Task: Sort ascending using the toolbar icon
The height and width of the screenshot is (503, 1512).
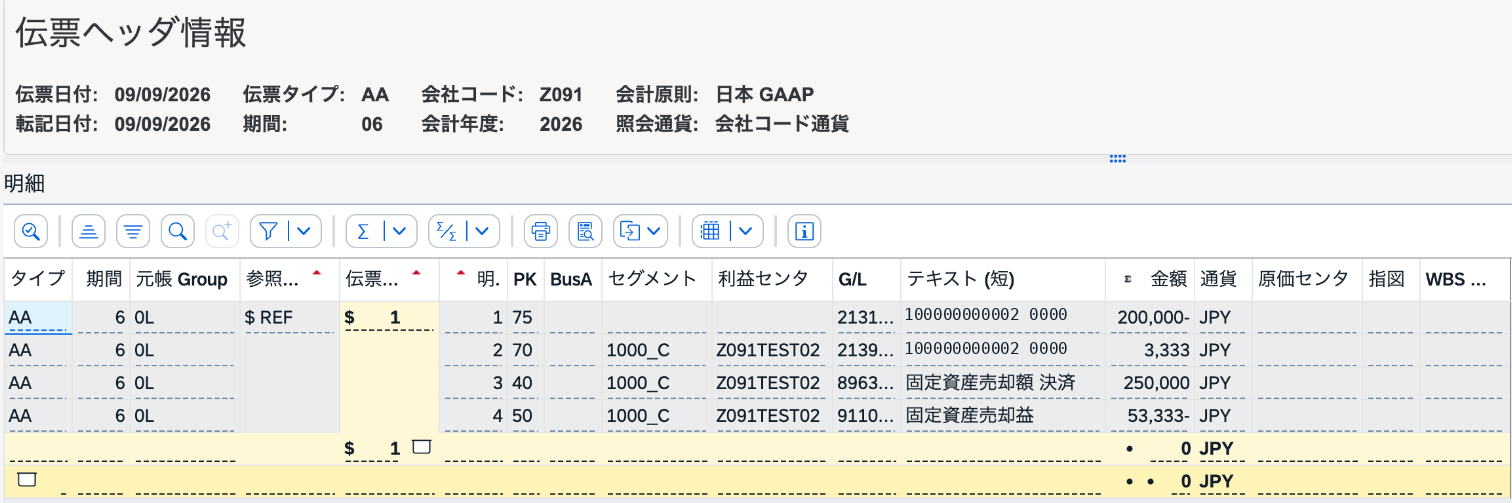Action: tap(89, 231)
